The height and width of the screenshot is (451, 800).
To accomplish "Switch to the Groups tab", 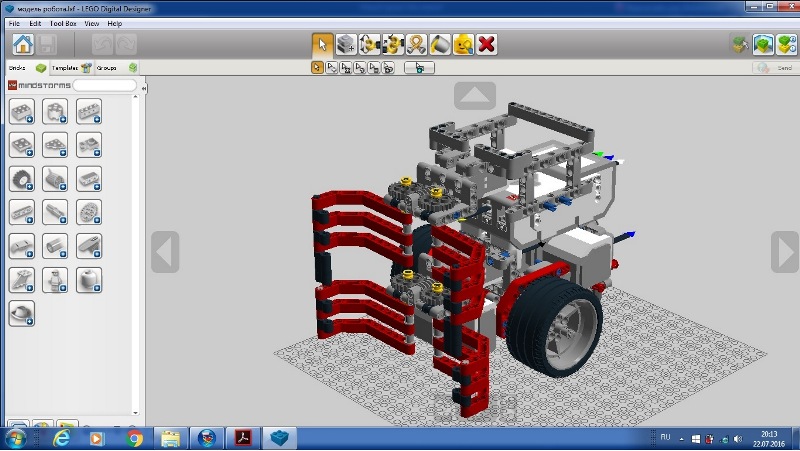I will (117, 68).
